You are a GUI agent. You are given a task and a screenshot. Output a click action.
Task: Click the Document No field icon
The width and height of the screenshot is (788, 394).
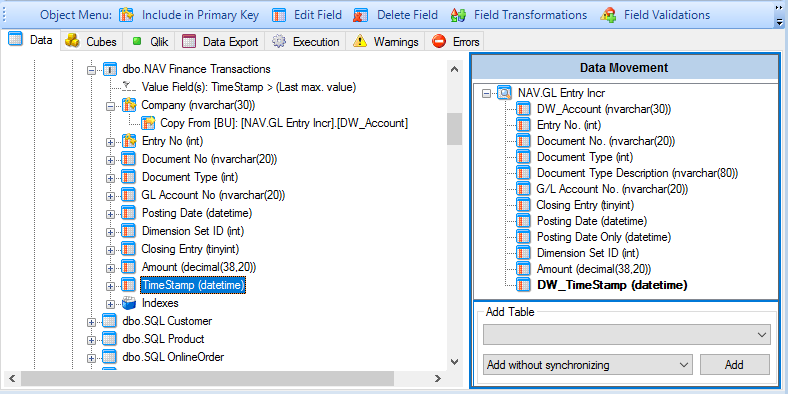click(x=129, y=159)
